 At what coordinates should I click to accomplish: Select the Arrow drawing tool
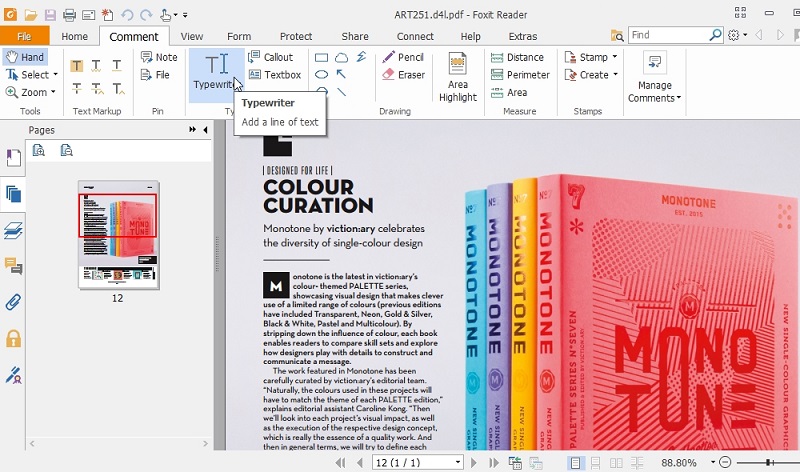click(x=341, y=74)
